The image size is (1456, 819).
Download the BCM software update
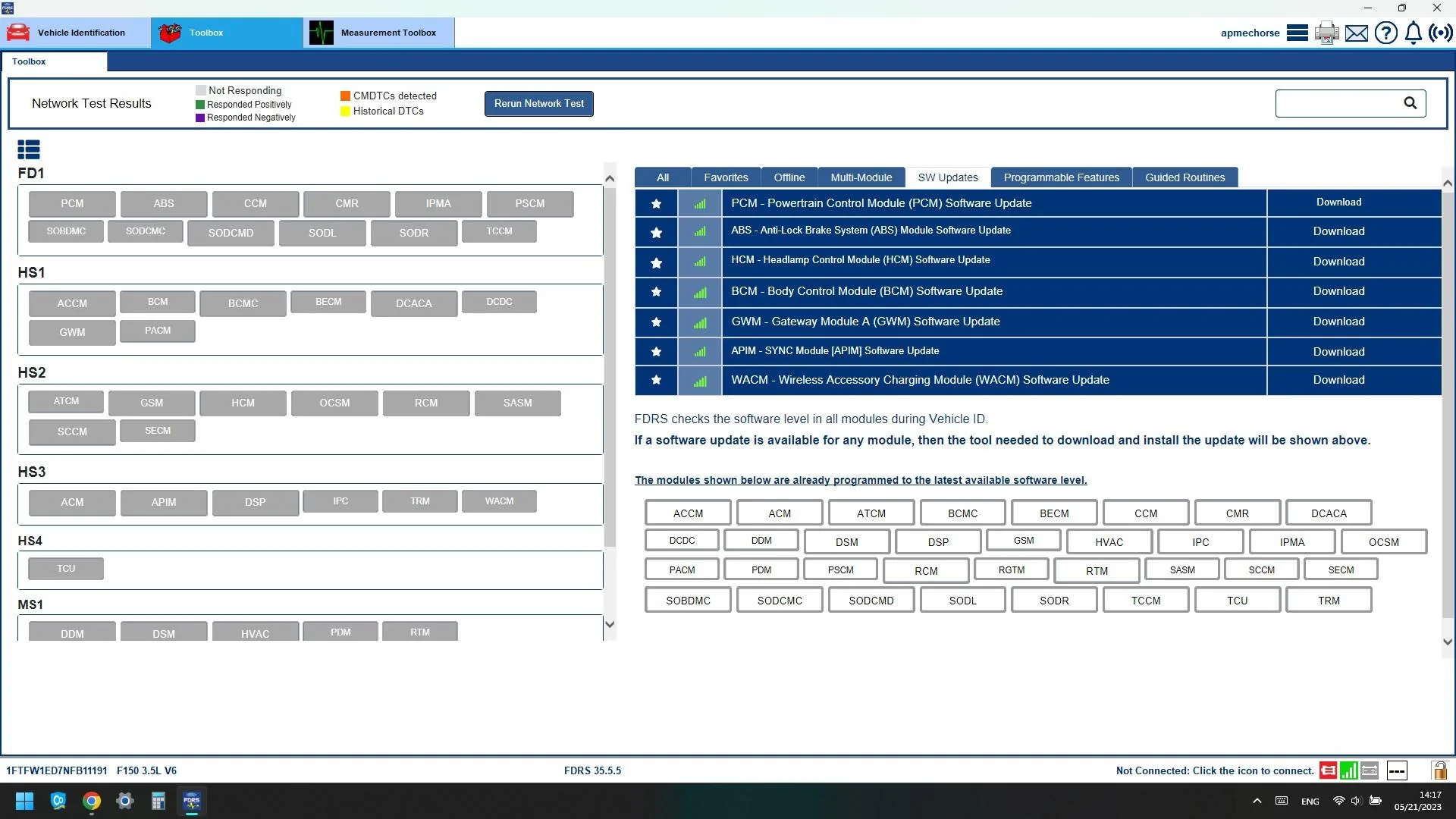coord(1338,291)
